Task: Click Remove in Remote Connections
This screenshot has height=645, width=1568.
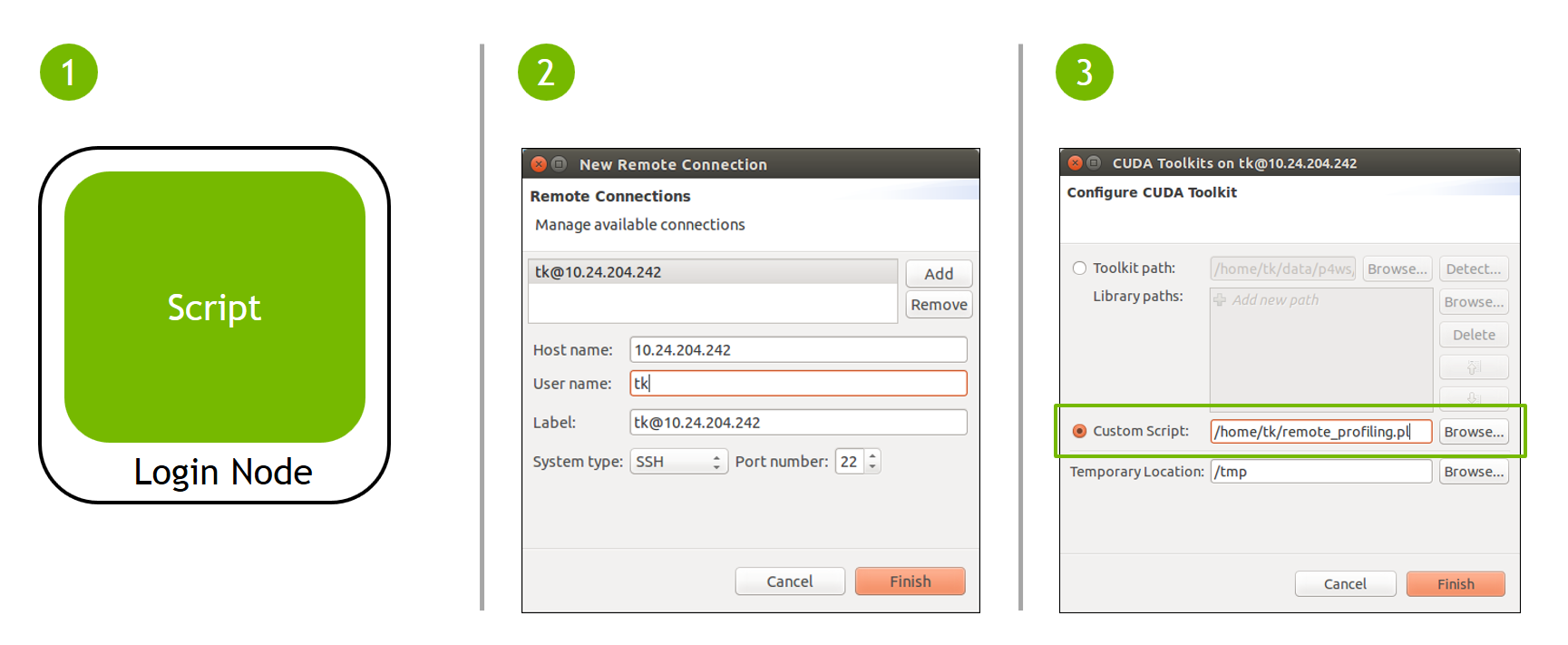Action: click(939, 305)
